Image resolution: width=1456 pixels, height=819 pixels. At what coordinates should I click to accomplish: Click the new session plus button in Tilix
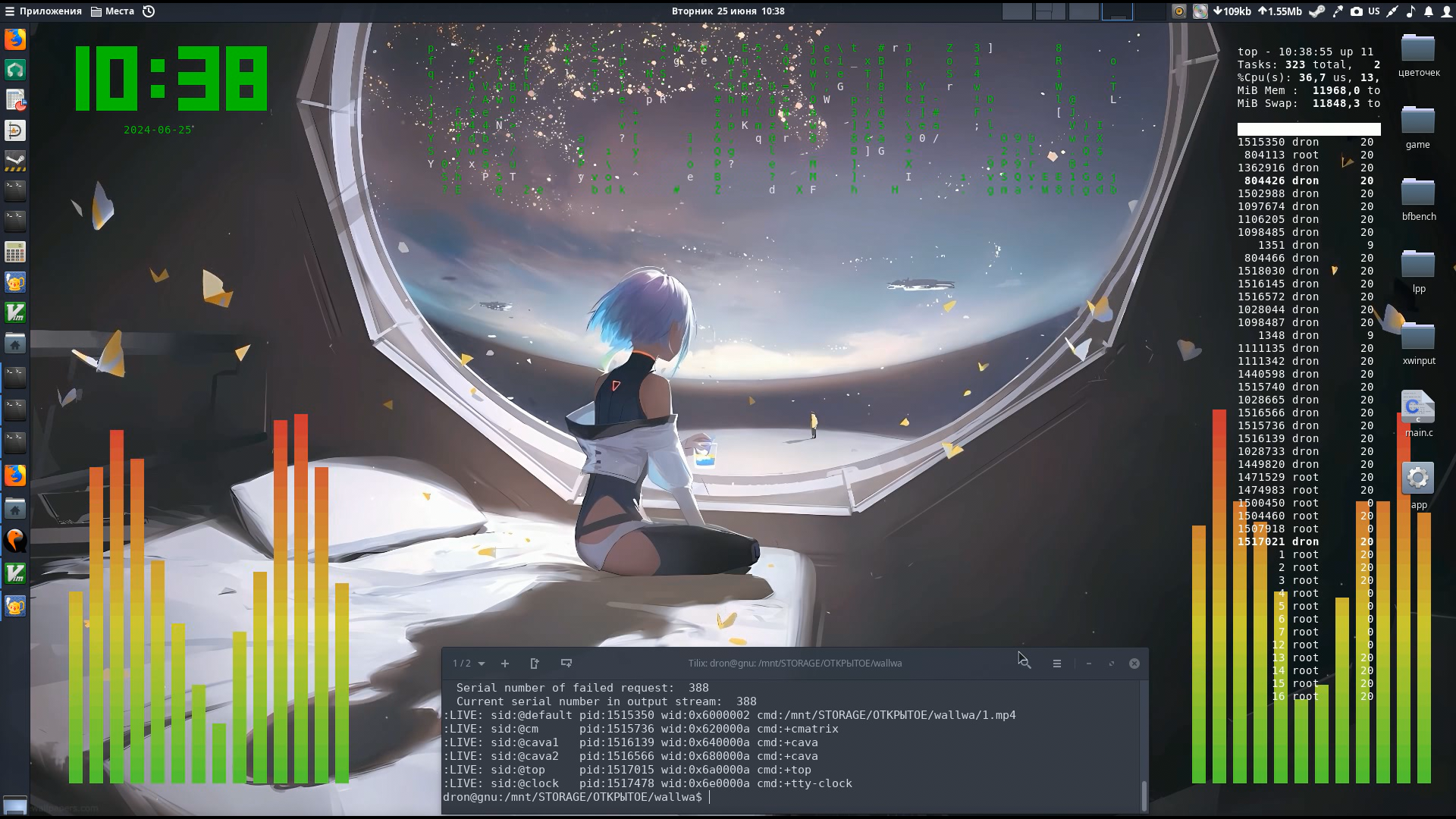point(505,664)
